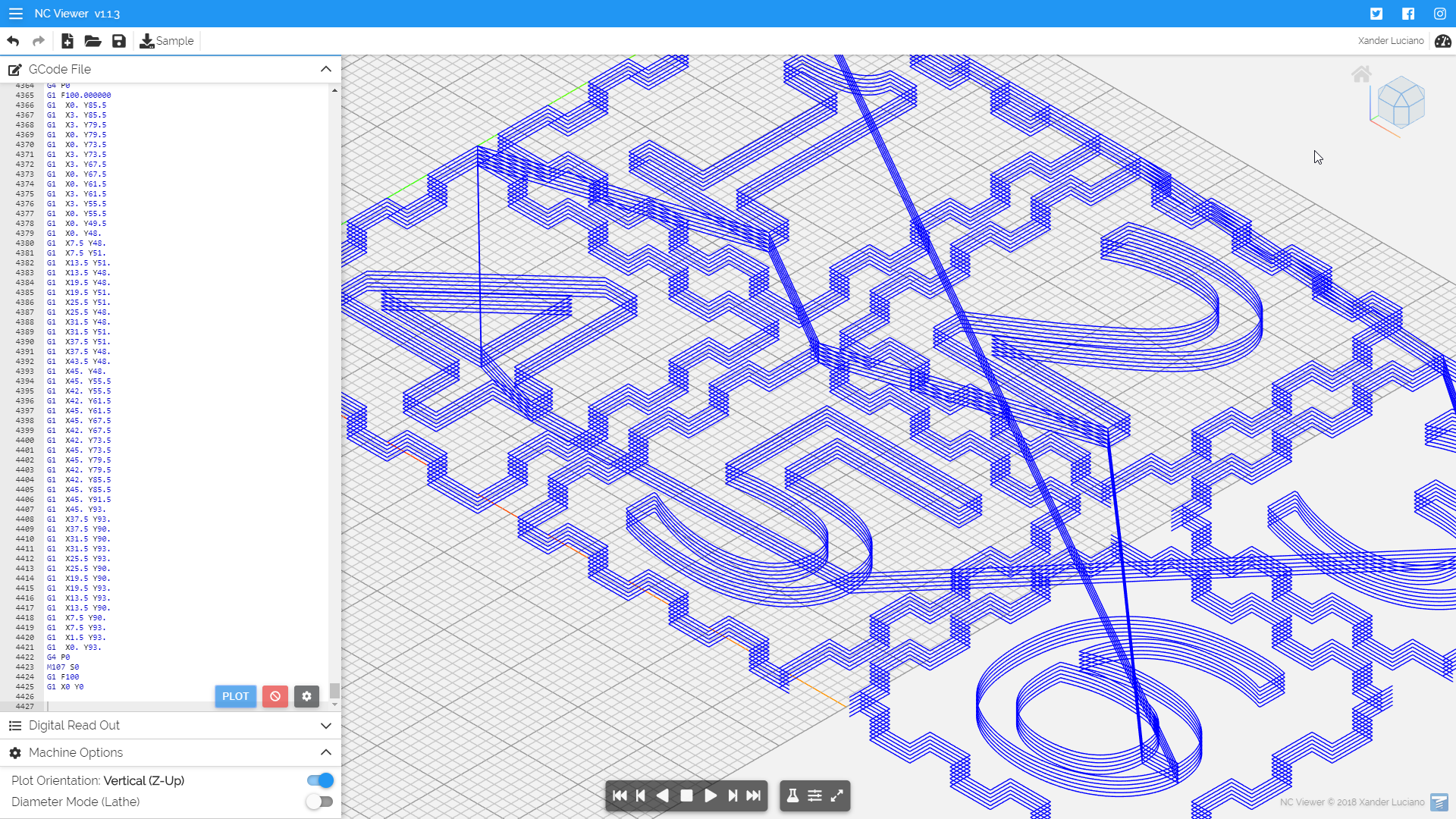Toggle fullscreen viewer expand icon
The height and width of the screenshot is (819, 1456).
(x=837, y=795)
